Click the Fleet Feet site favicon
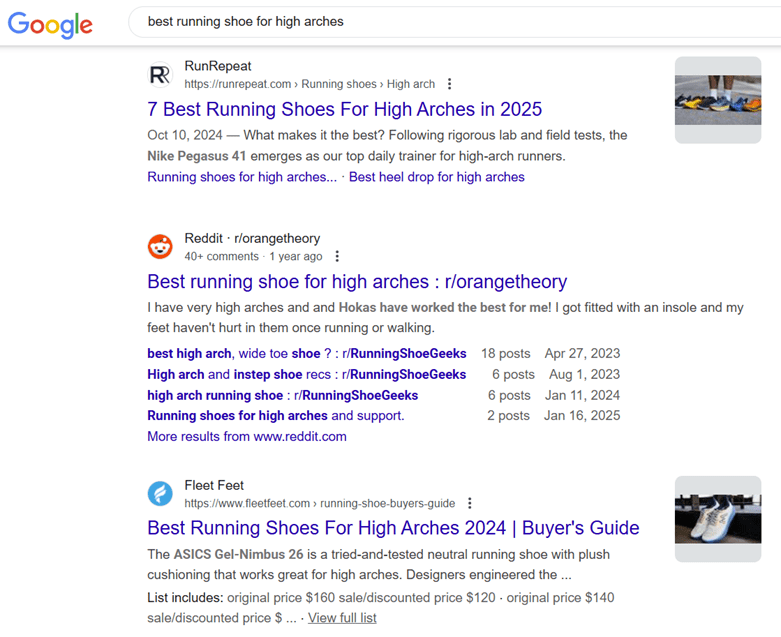The width and height of the screenshot is (781, 637). (x=160, y=493)
